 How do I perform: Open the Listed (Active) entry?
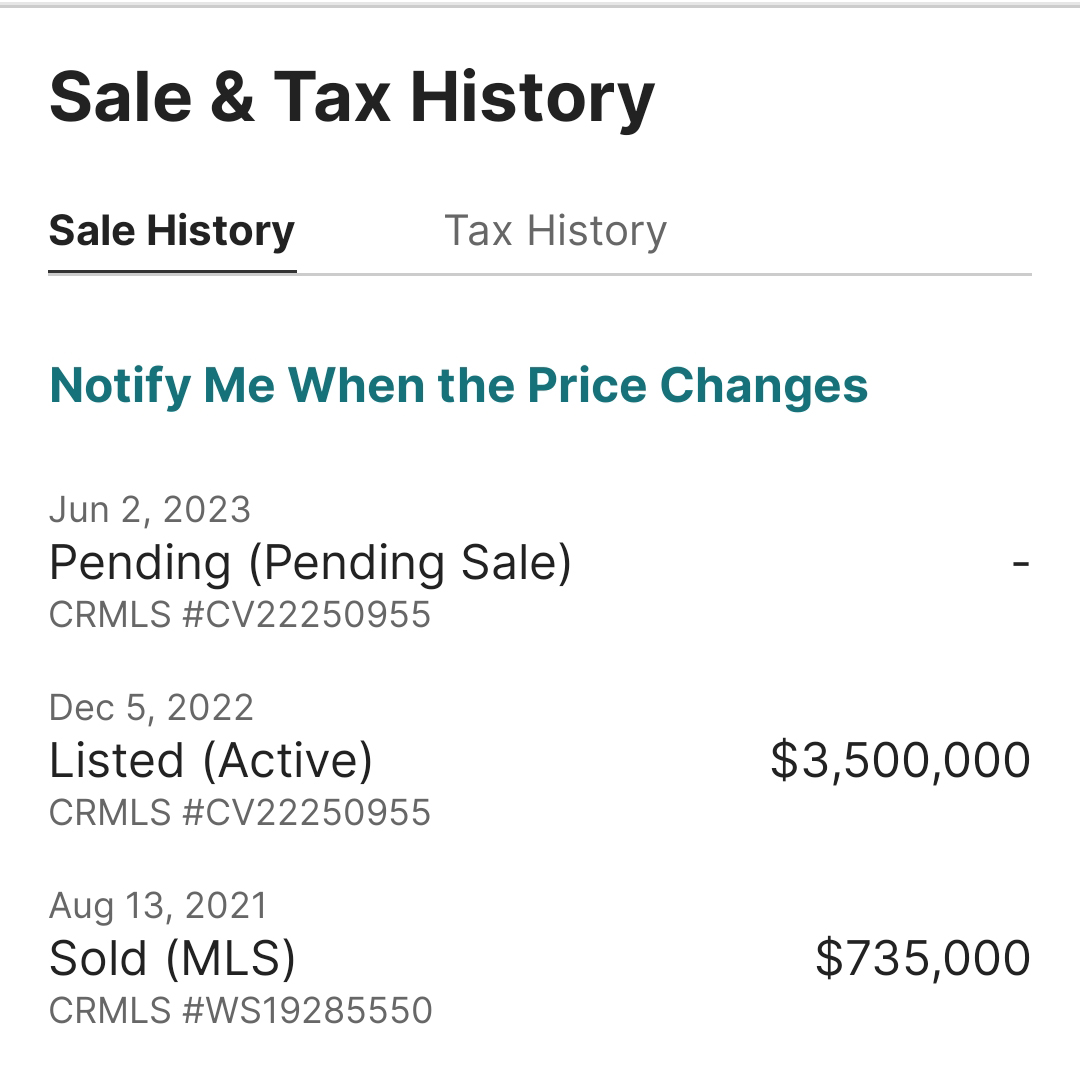(211, 760)
